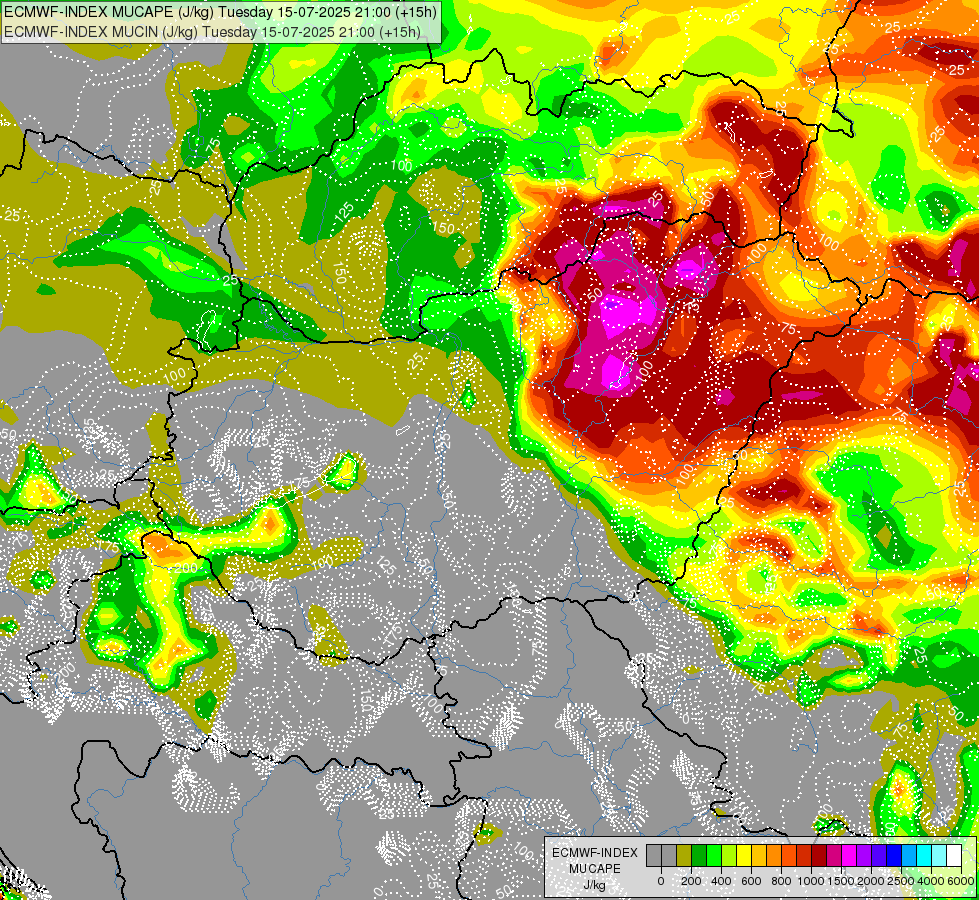Viewport: 979px width, 900px height.
Task: Click the legend scale value 6000
Action: pos(960,881)
